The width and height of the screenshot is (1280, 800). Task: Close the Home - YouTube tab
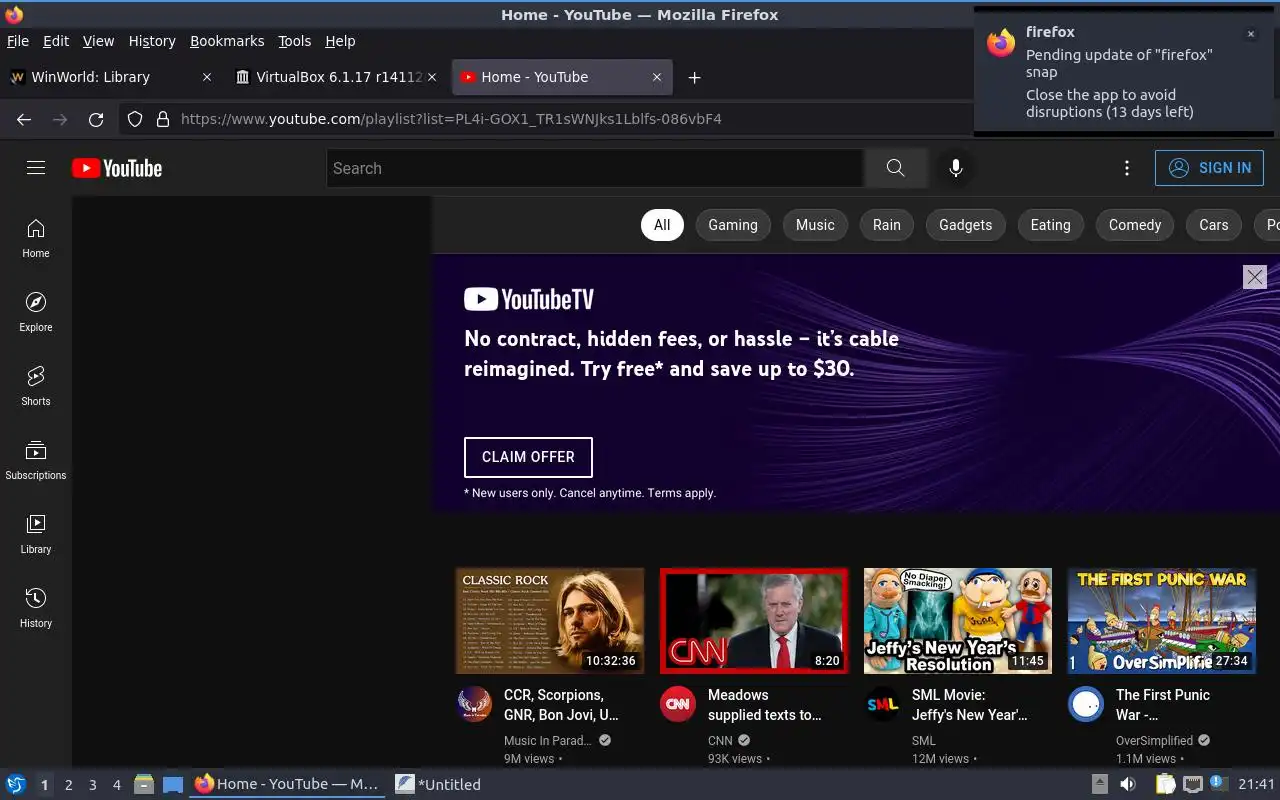pos(657,77)
